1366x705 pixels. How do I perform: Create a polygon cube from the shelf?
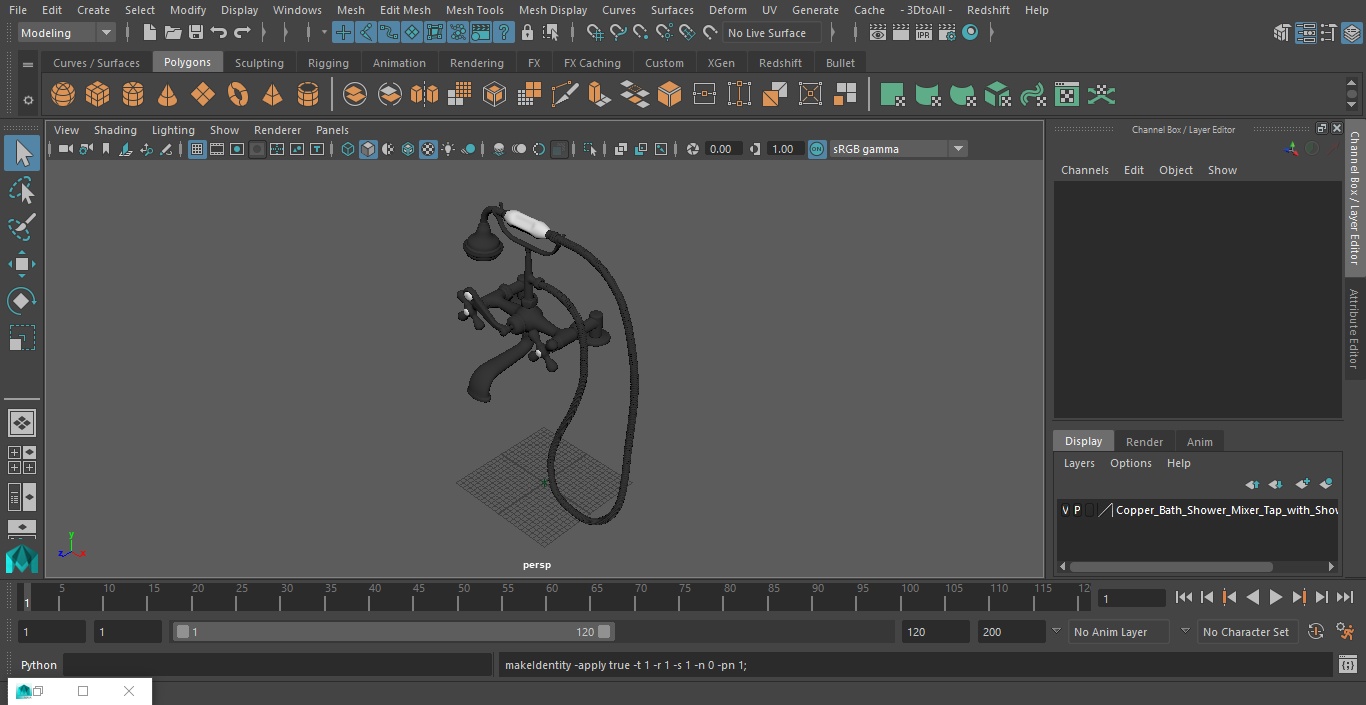tap(98, 95)
